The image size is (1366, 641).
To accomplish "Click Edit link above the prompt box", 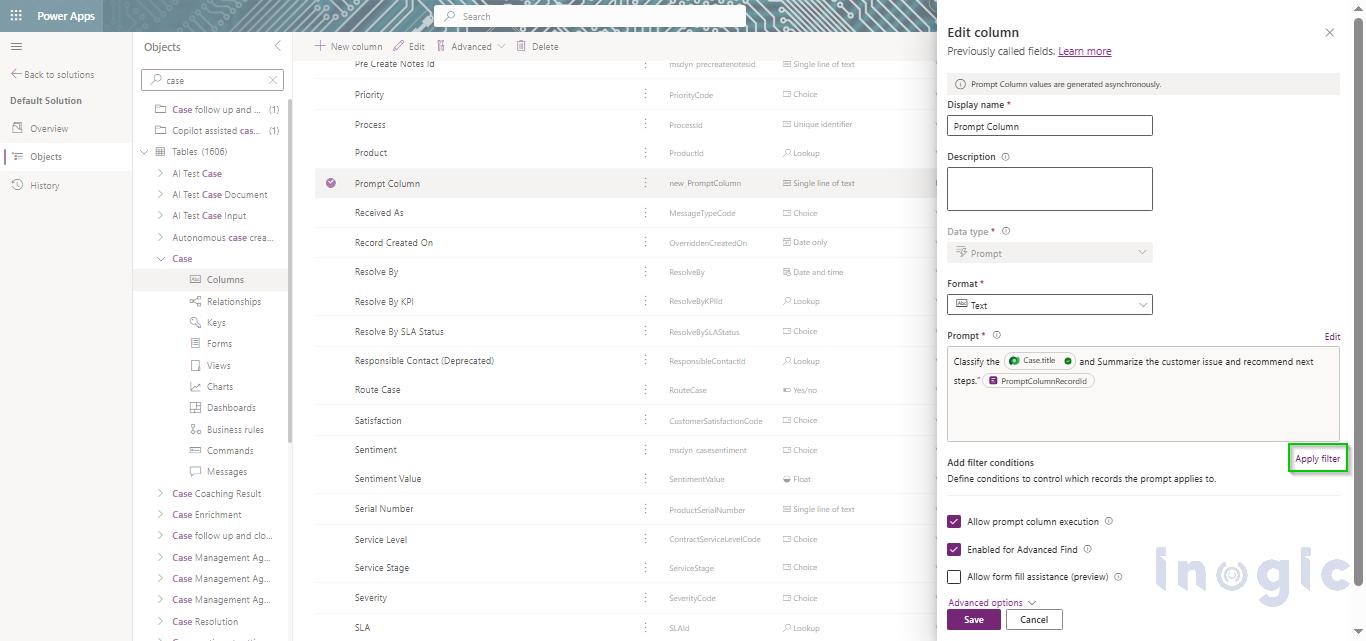I will point(1332,337).
